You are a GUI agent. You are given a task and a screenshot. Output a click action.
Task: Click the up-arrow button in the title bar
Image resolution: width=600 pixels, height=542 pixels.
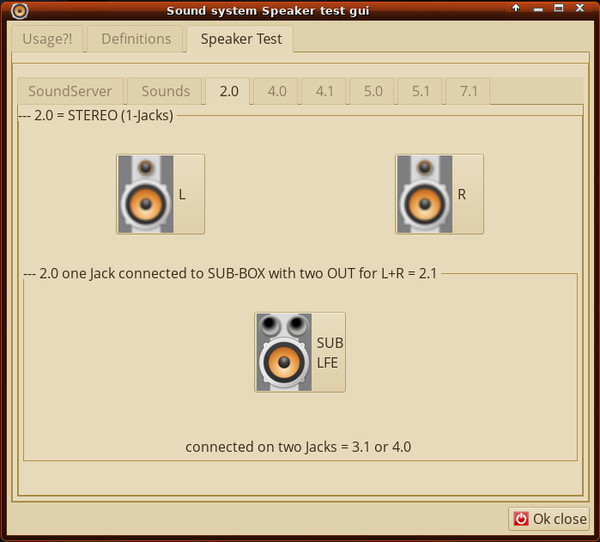[x=516, y=9]
